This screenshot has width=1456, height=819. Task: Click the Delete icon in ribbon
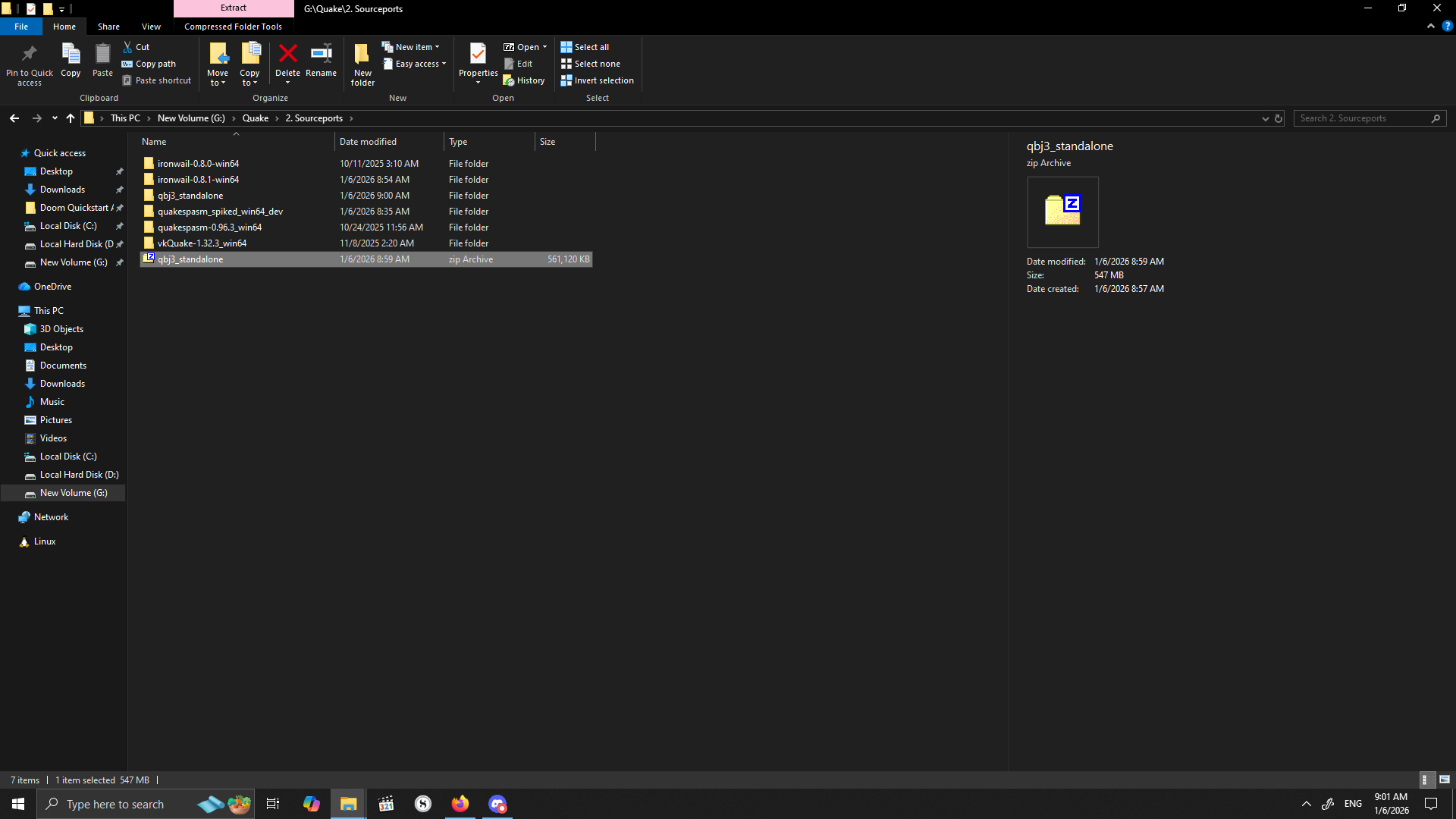(287, 55)
